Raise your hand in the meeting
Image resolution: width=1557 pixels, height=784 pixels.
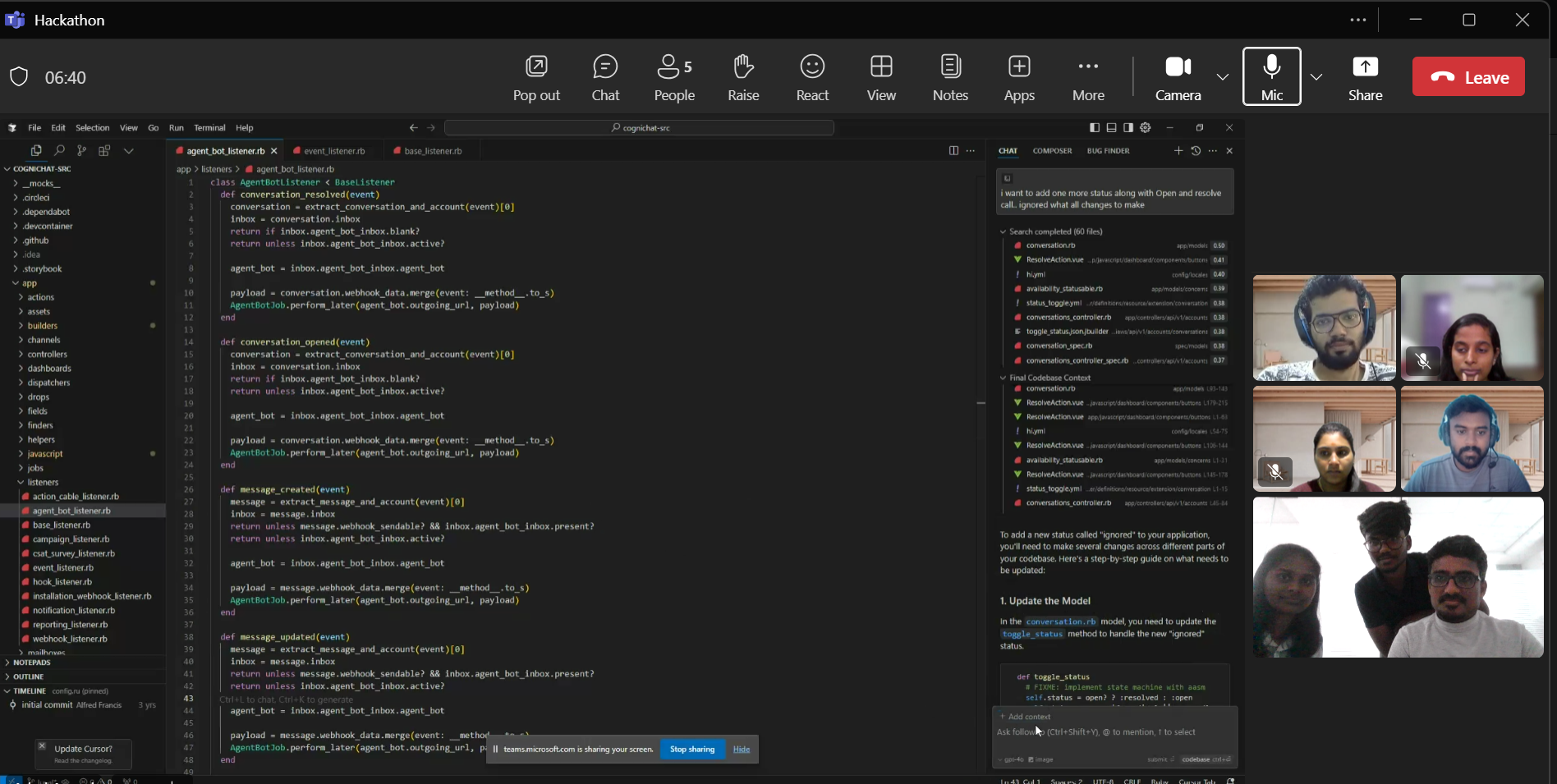(x=742, y=77)
